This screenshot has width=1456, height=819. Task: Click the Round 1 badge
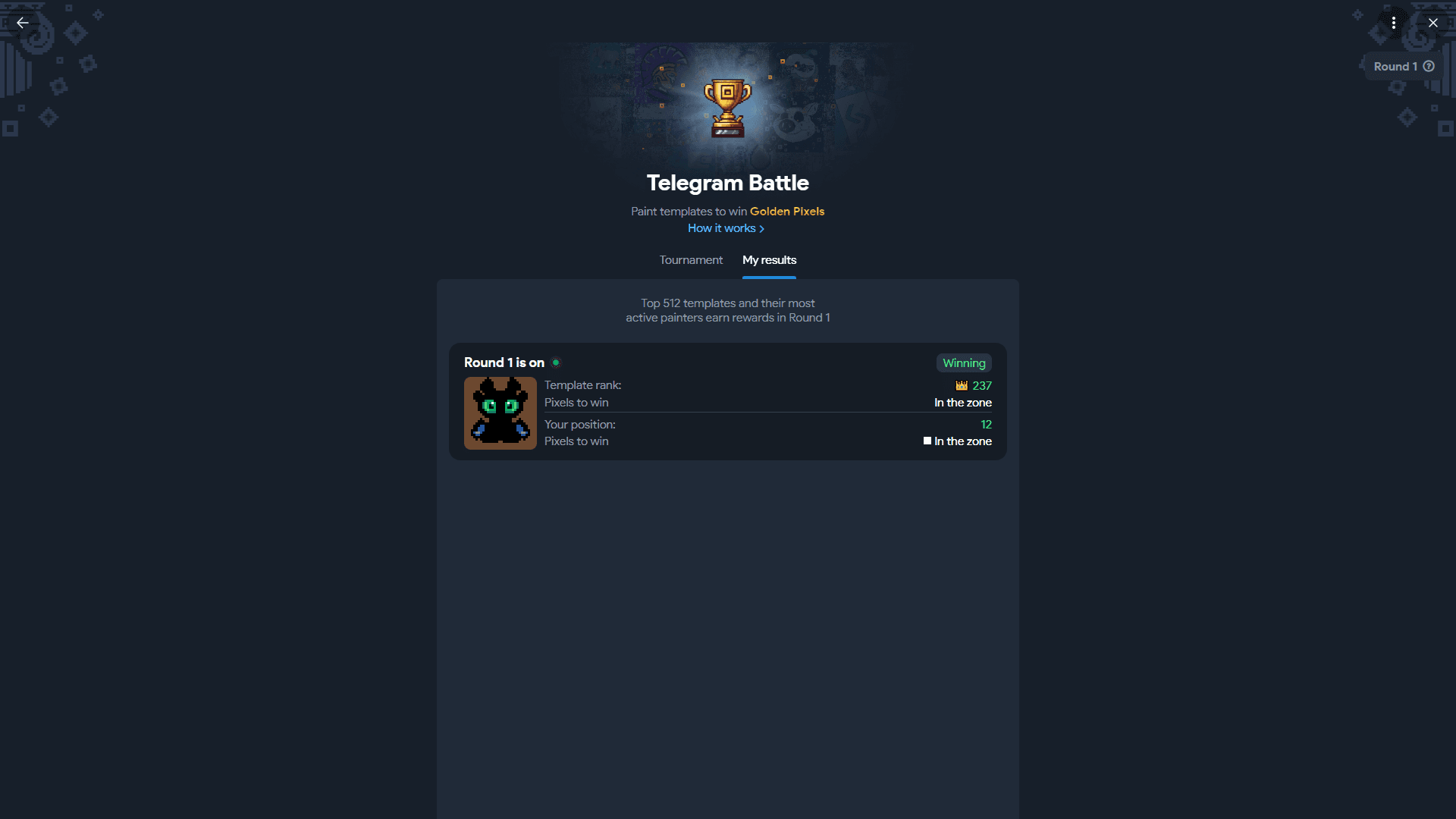tap(1404, 66)
